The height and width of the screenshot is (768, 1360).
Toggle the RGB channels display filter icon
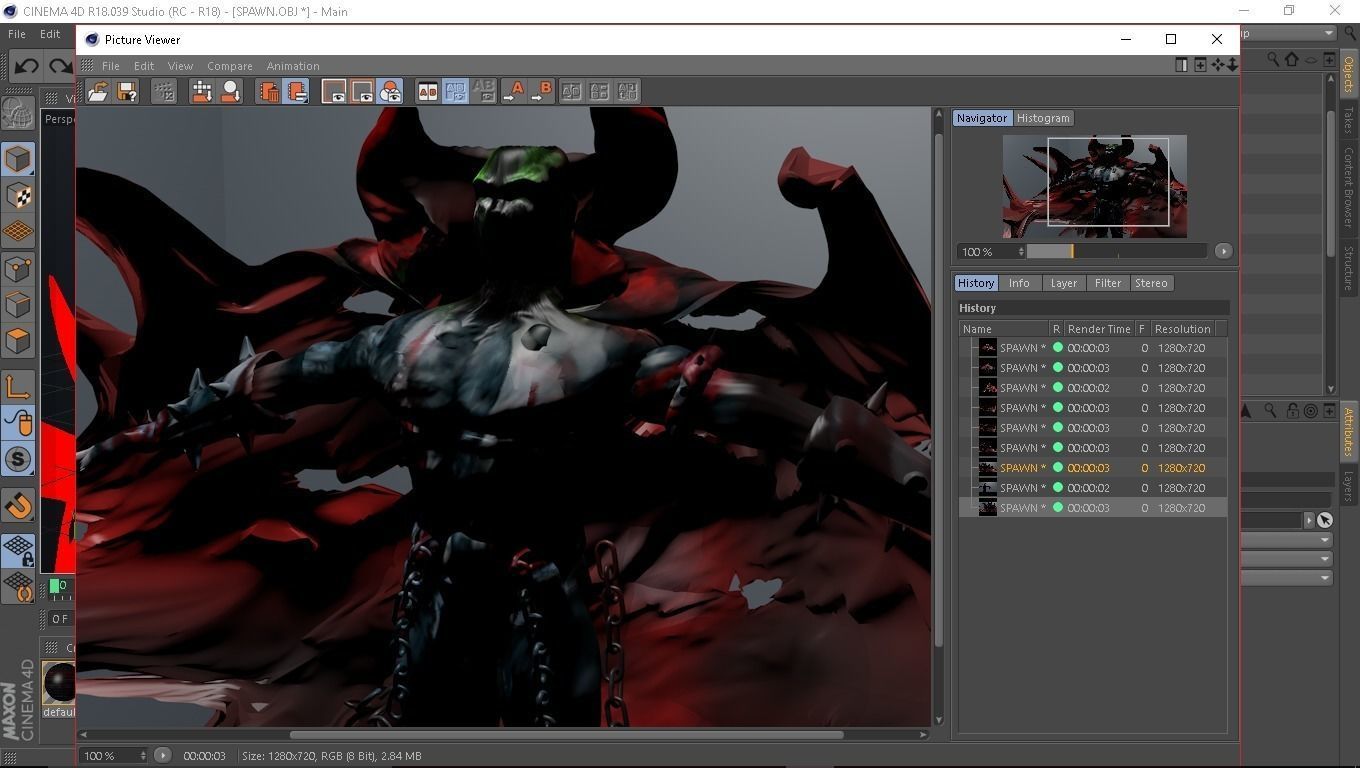(x=390, y=91)
